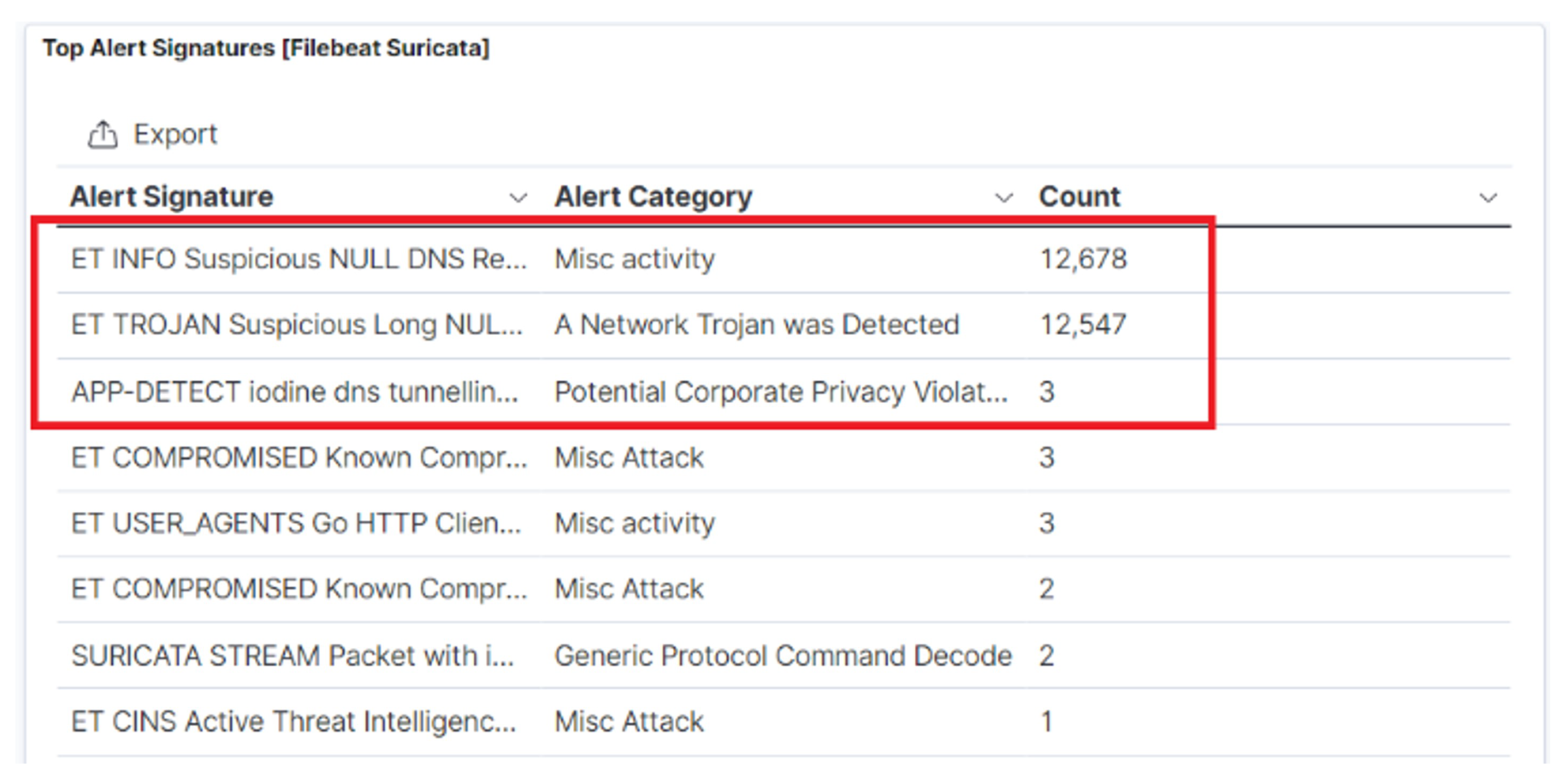This screenshot has height=780, width=1568.
Task: Click the 12,678 count value
Action: 1083,259
